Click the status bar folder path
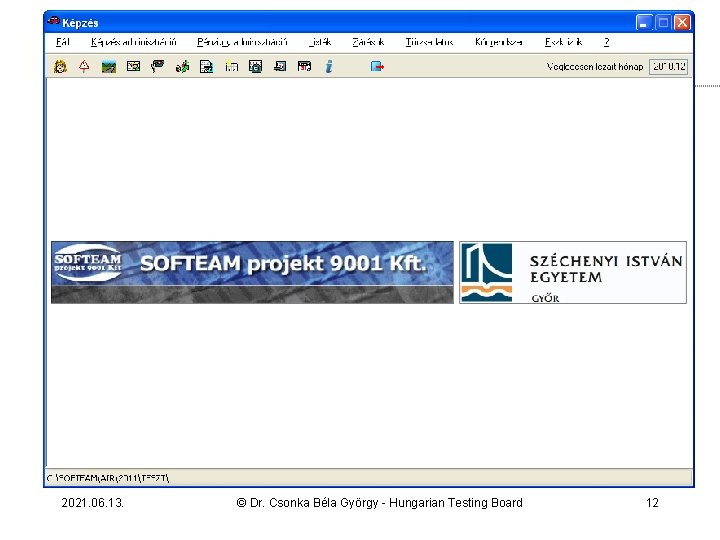 pyautogui.click(x=108, y=478)
